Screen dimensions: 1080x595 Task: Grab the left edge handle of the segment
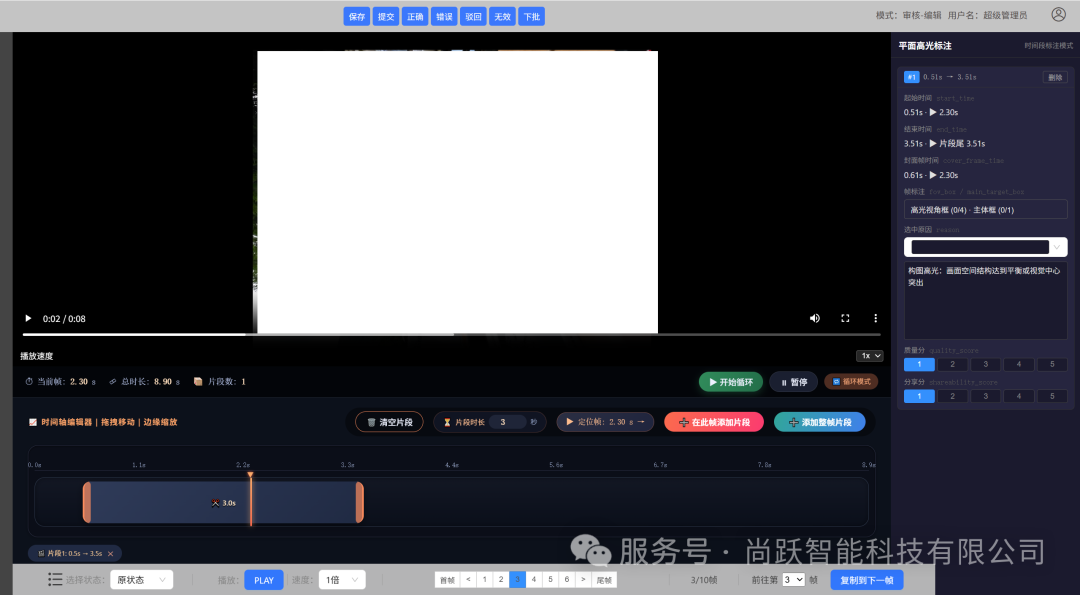coord(87,503)
